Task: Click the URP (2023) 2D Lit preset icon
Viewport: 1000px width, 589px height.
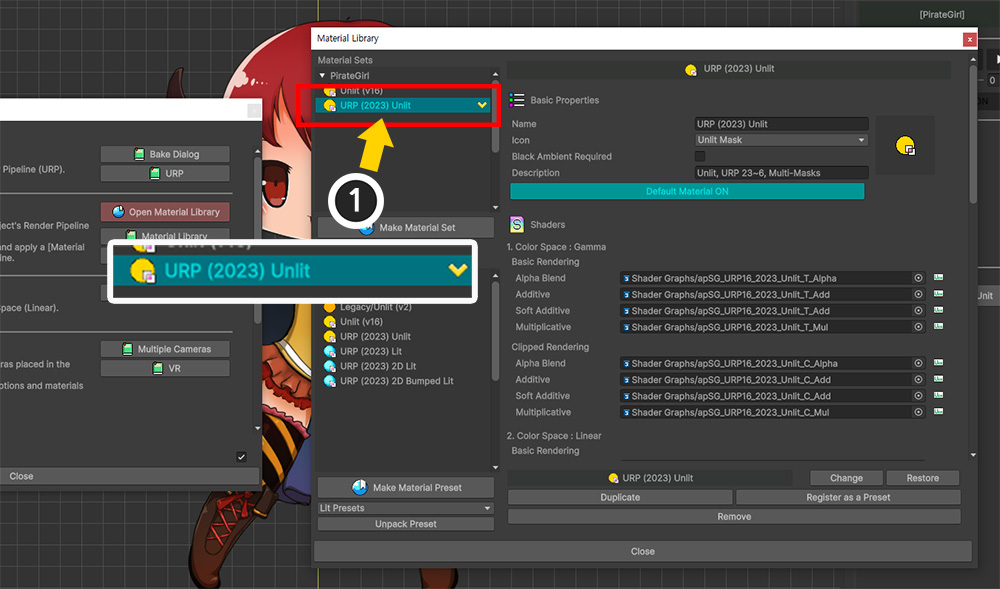Action: [x=330, y=367]
